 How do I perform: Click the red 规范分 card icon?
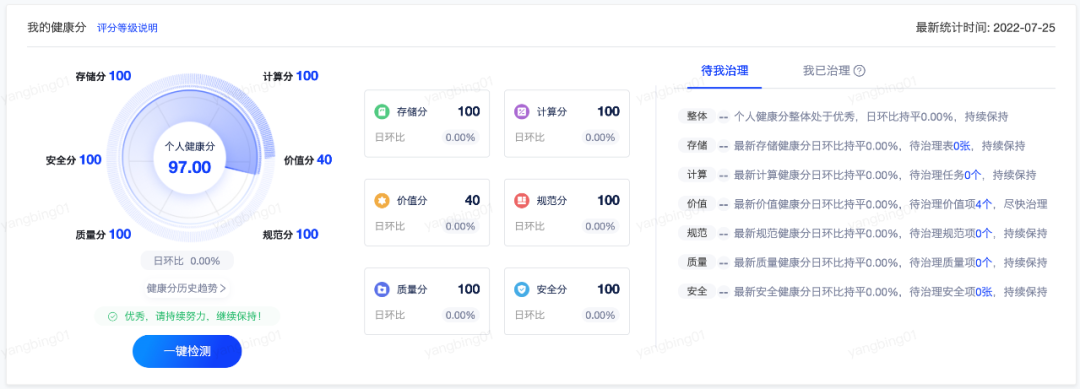point(522,200)
